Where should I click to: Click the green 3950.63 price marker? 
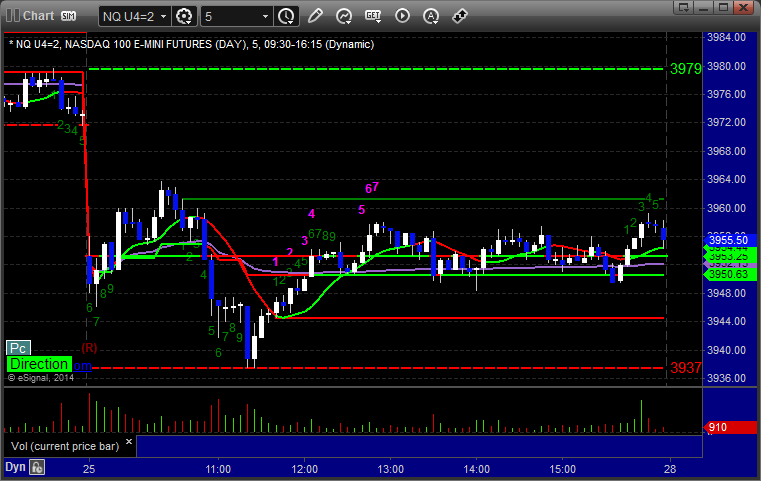(729, 274)
